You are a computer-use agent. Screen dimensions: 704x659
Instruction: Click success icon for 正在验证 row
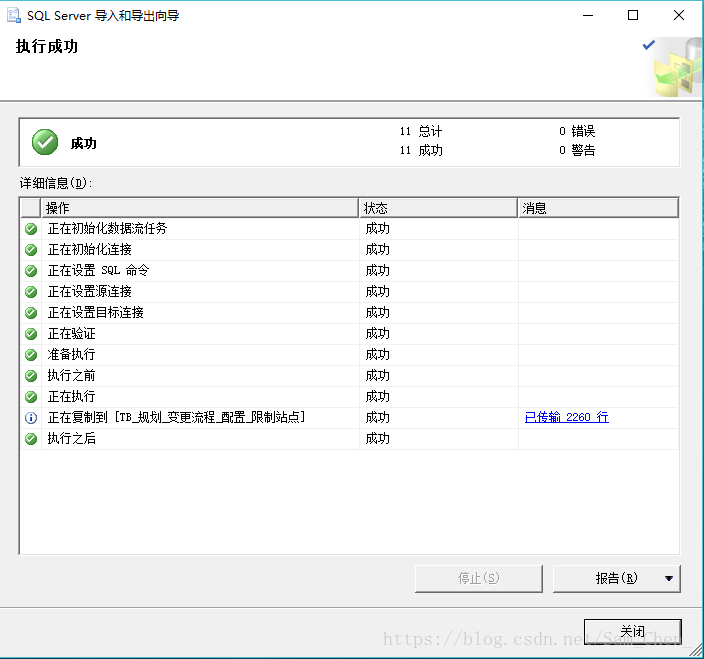31,334
